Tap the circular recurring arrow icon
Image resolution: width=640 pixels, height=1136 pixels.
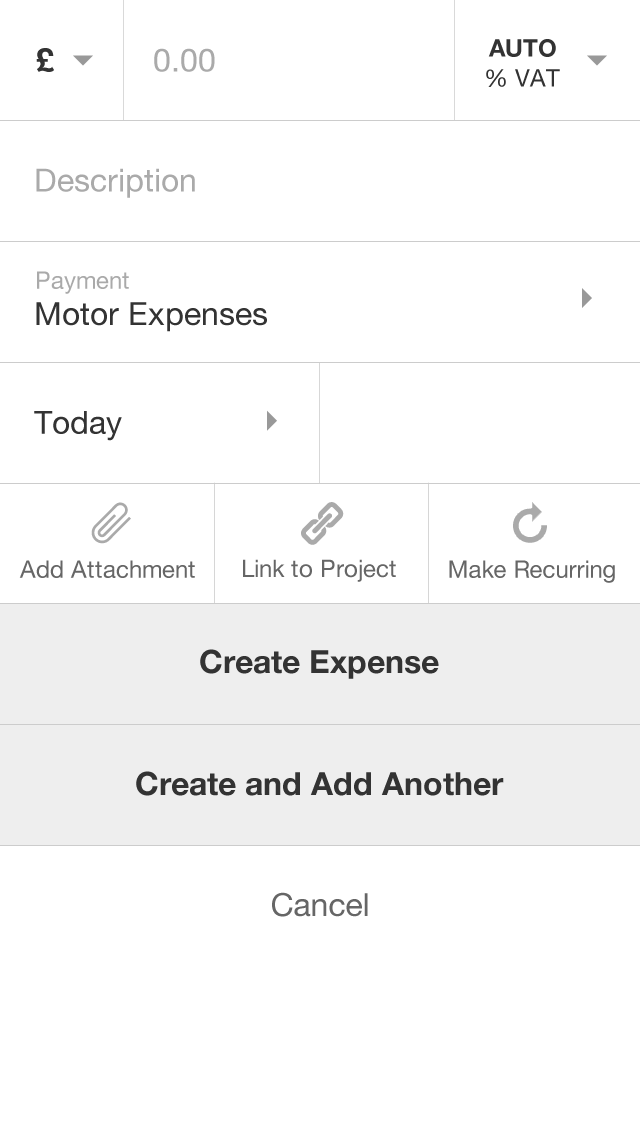[x=530, y=523]
